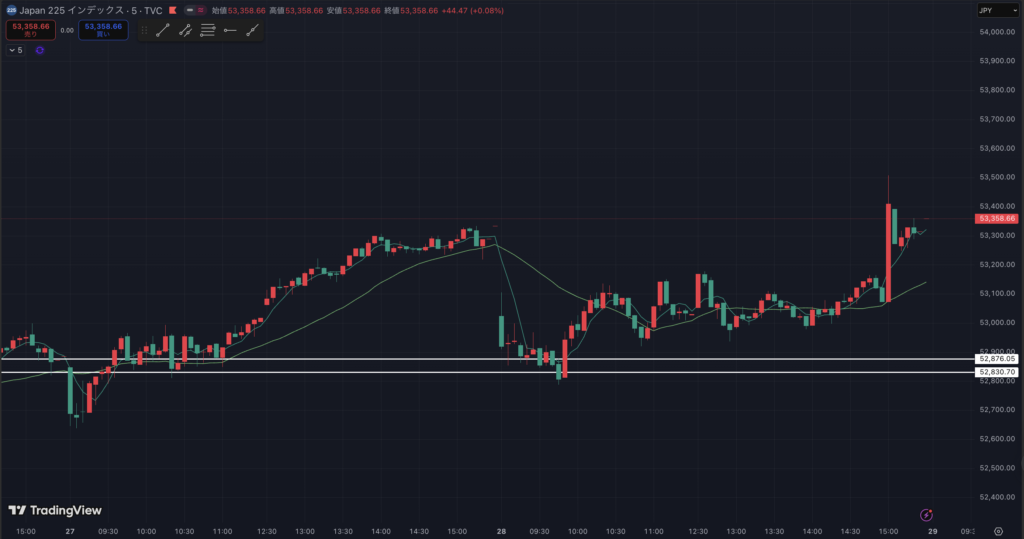Select the 52,830.70 horizontal line label
Viewport: 1024px width, 539px height.
point(996,372)
